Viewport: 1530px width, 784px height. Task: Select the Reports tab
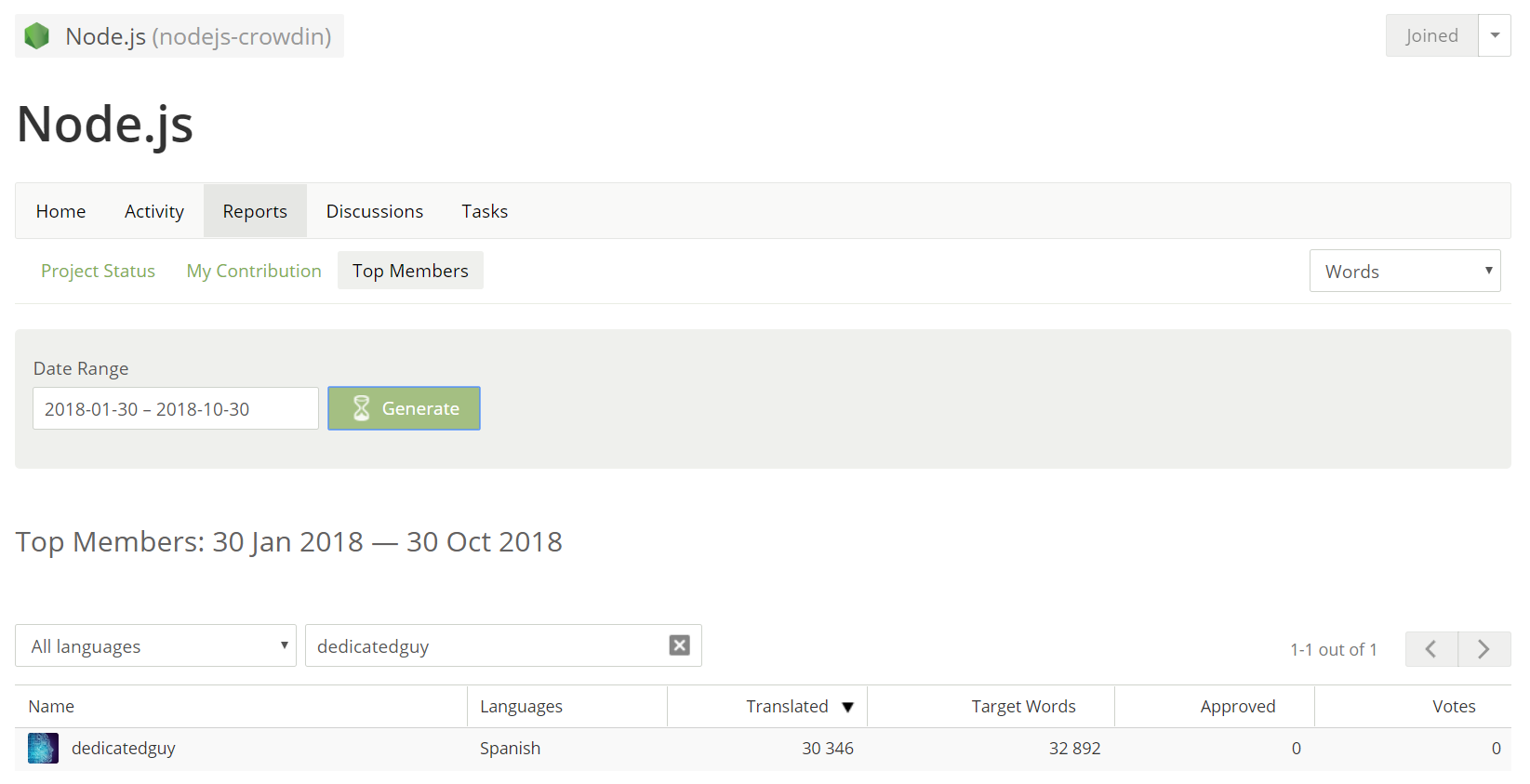click(255, 211)
